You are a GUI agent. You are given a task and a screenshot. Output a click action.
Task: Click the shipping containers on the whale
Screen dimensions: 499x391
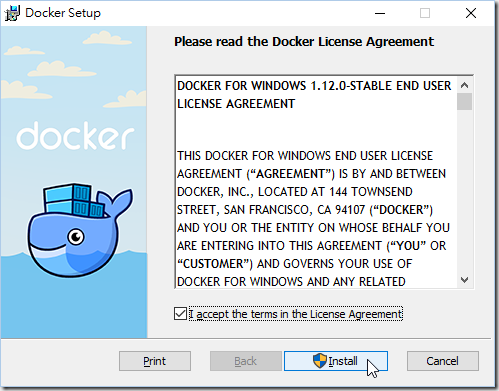pos(74,201)
